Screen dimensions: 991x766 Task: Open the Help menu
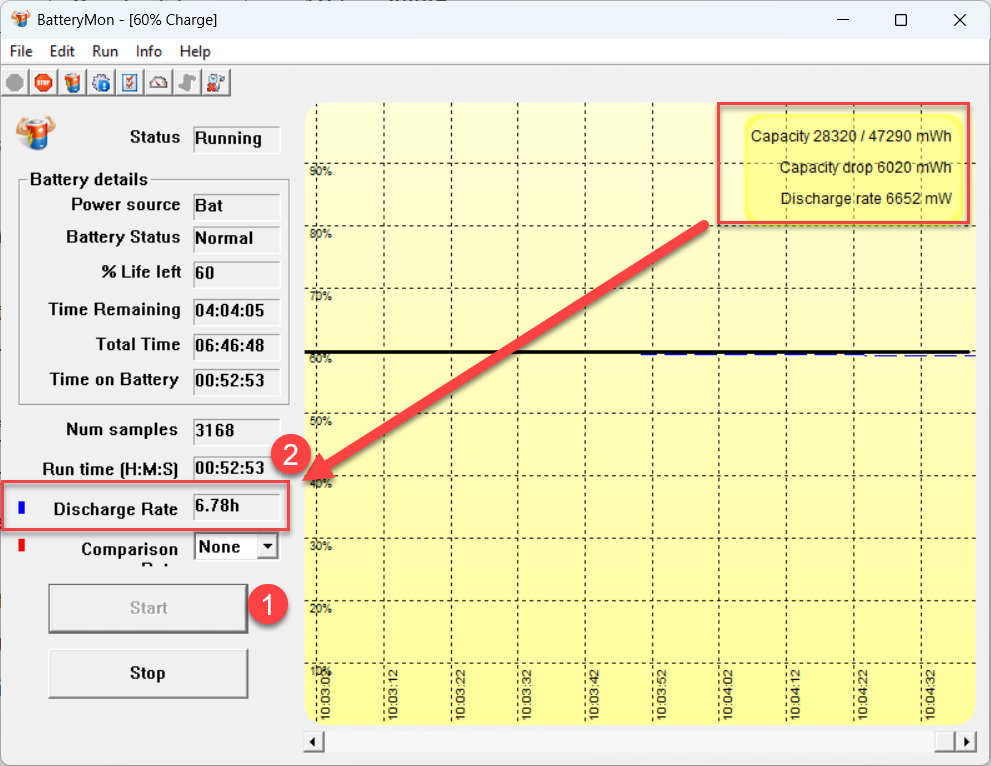195,51
